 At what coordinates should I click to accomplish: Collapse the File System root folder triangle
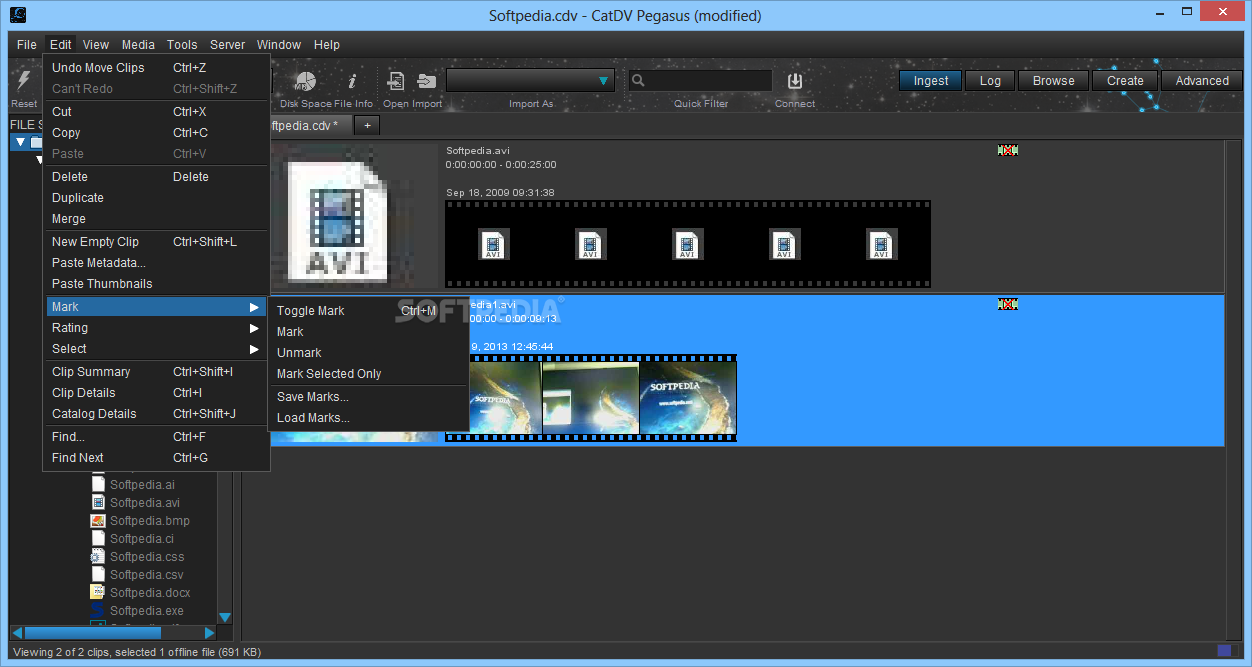pyautogui.click(x=20, y=142)
